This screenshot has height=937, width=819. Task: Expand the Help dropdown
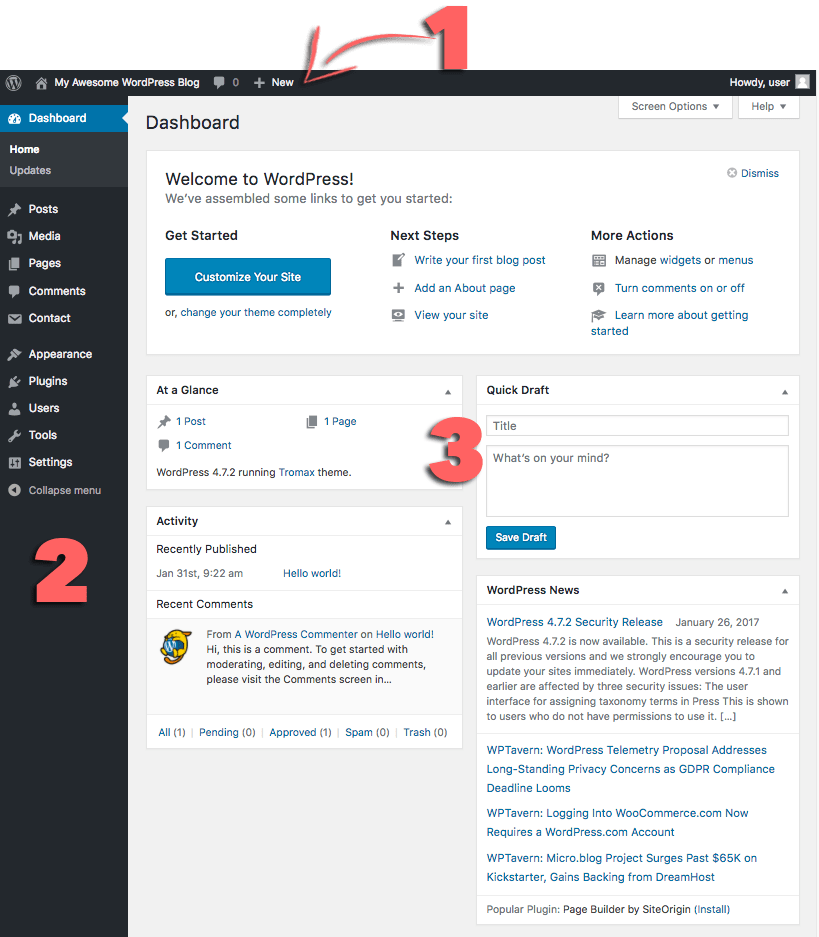pyautogui.click(x=768, y=105)
